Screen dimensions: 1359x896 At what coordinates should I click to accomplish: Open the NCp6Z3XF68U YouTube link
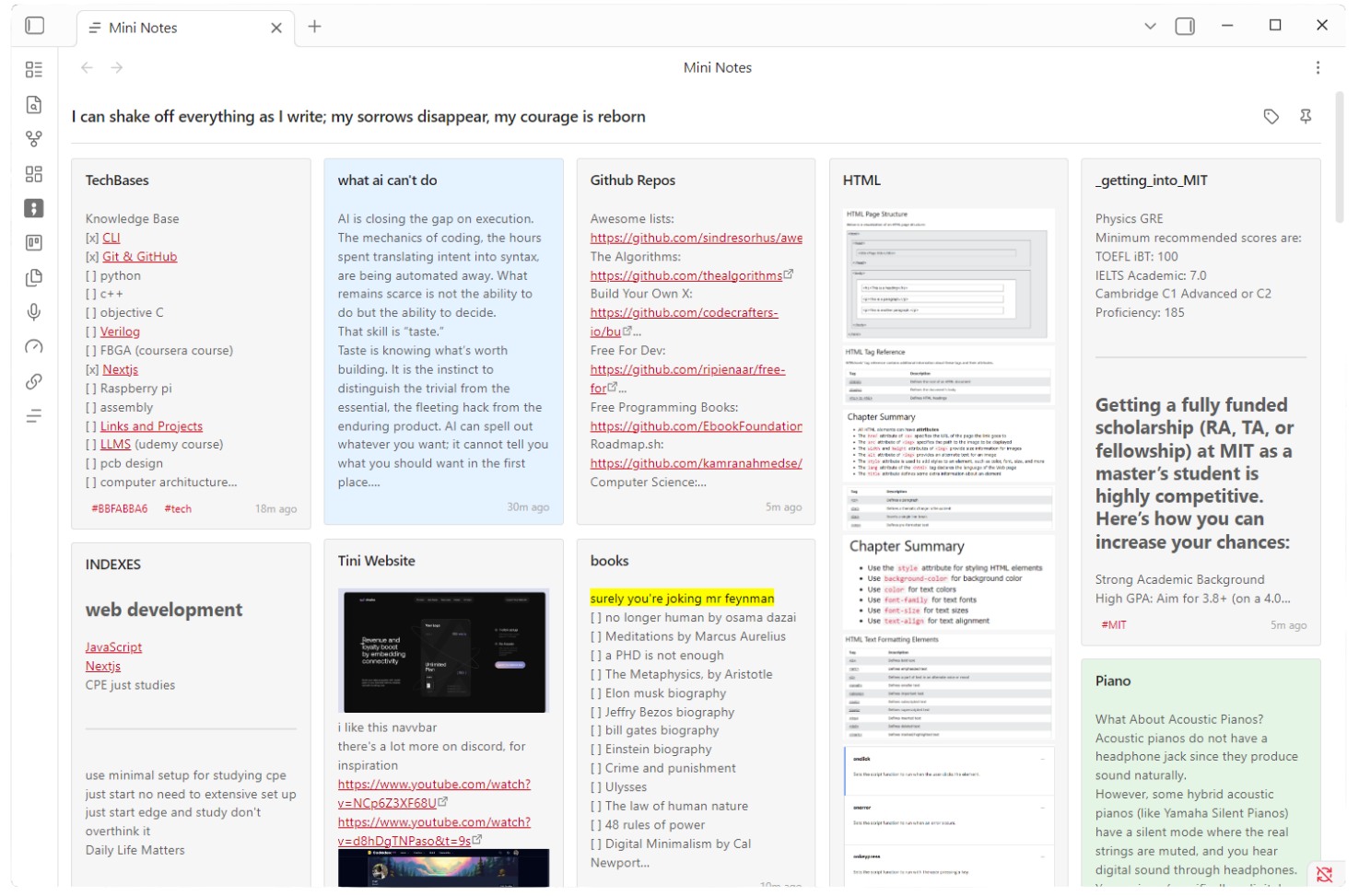434,785
